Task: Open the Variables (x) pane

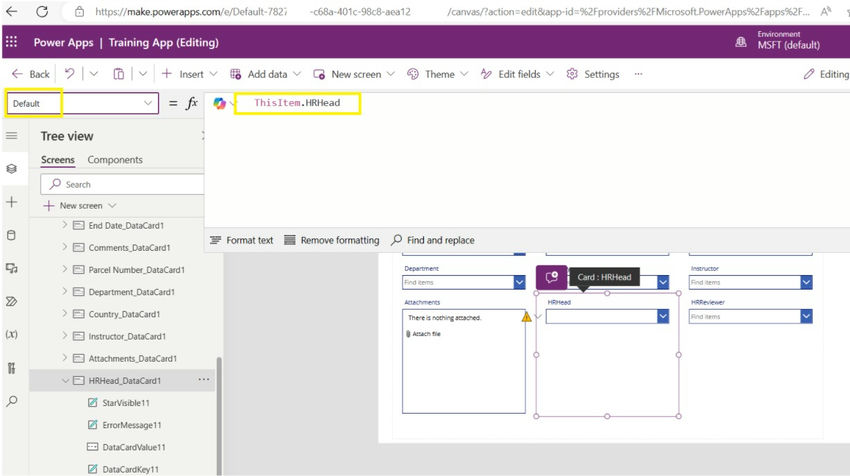Action: (11, 335)
